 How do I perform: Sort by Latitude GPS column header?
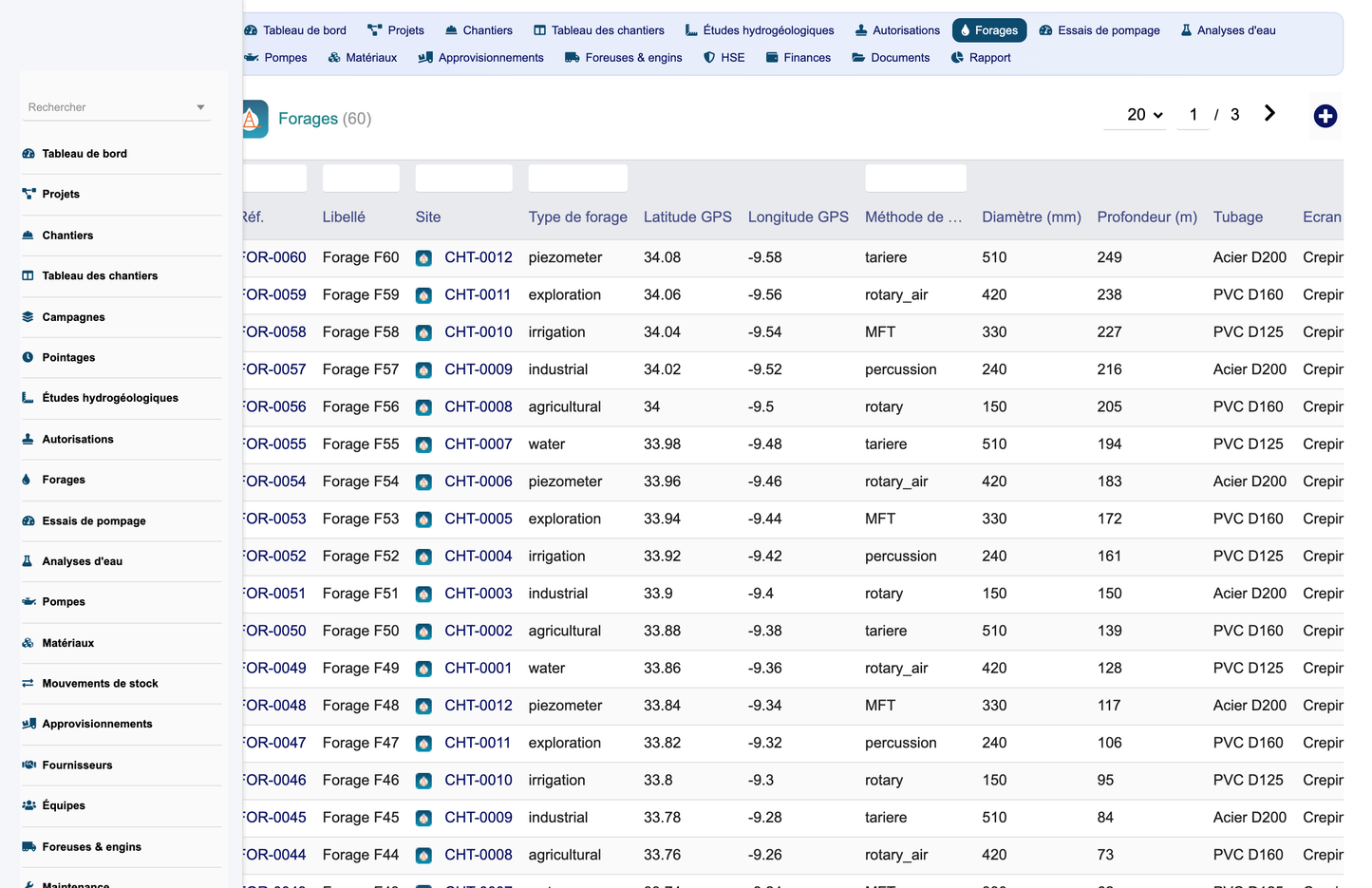pyautogui.click(x=687, y=217)
